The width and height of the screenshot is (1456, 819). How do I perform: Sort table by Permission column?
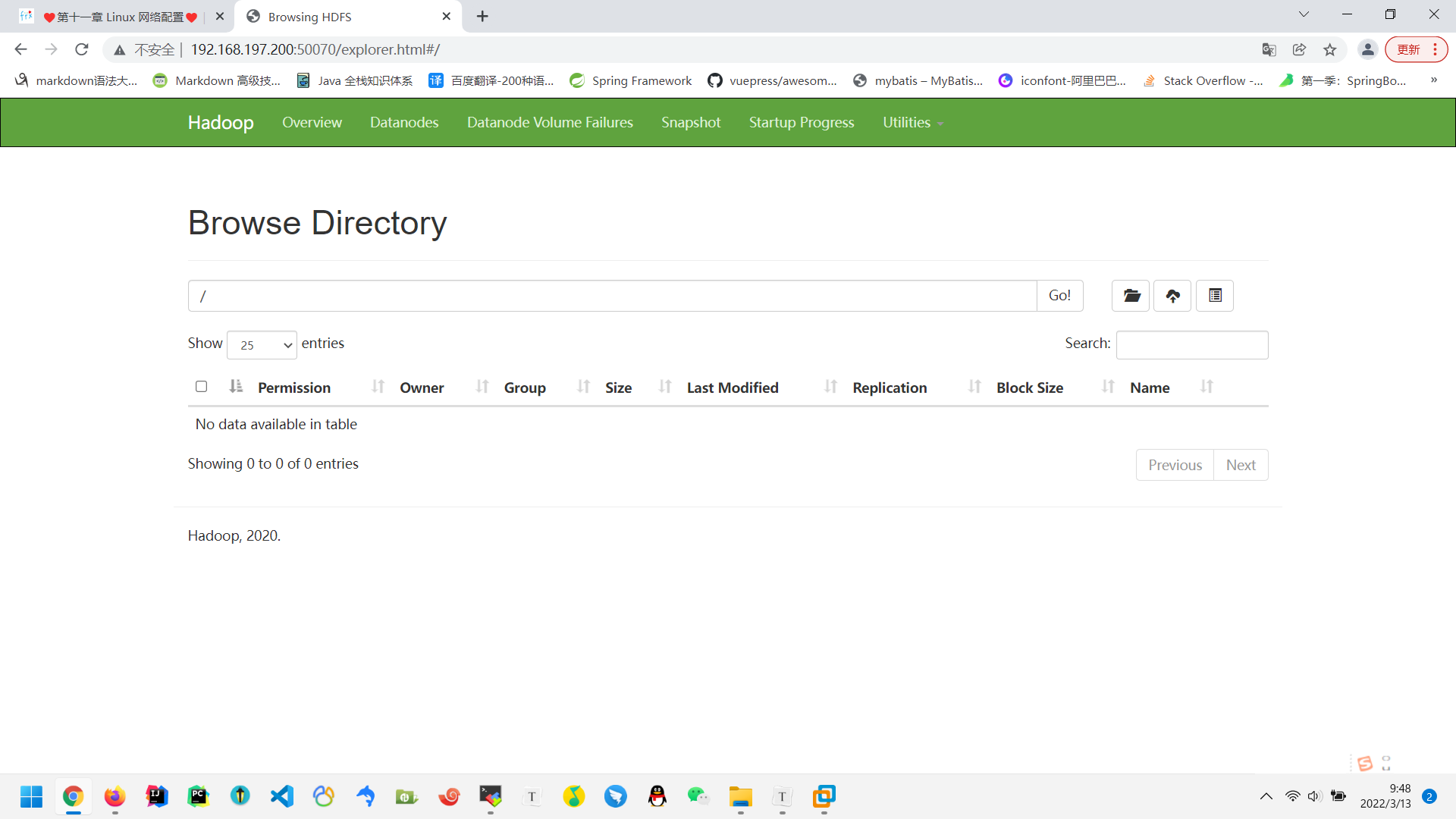pyautogui.click(x=294, y=388)
